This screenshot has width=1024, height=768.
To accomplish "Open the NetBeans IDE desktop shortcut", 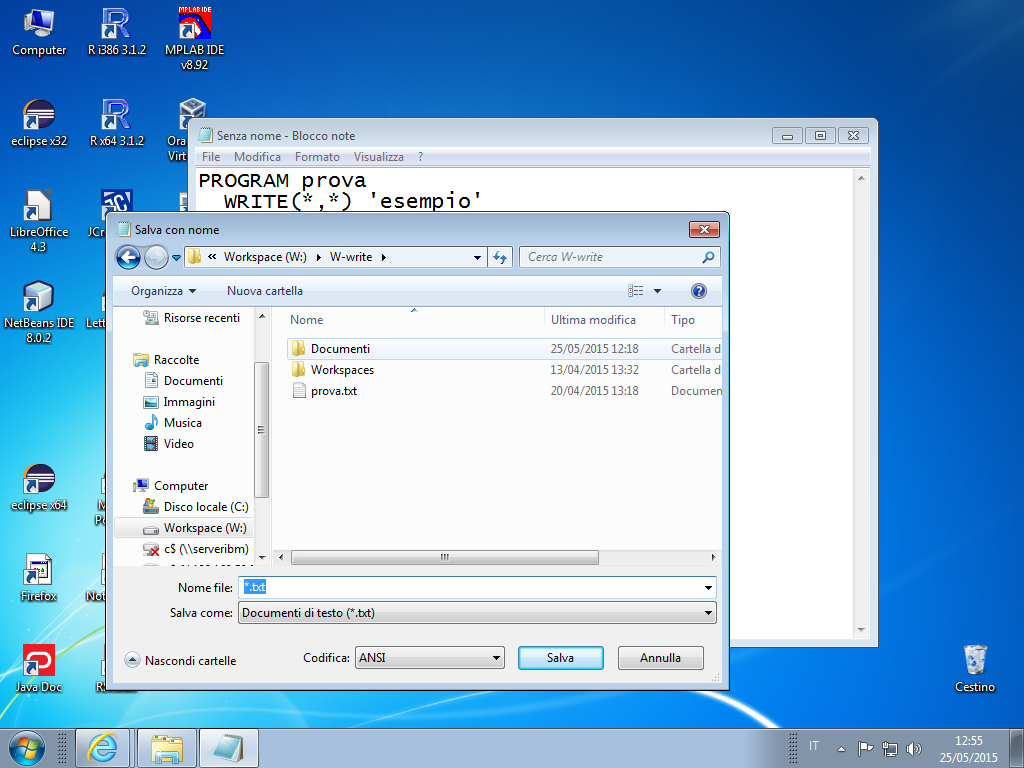I will click(39, 311).
